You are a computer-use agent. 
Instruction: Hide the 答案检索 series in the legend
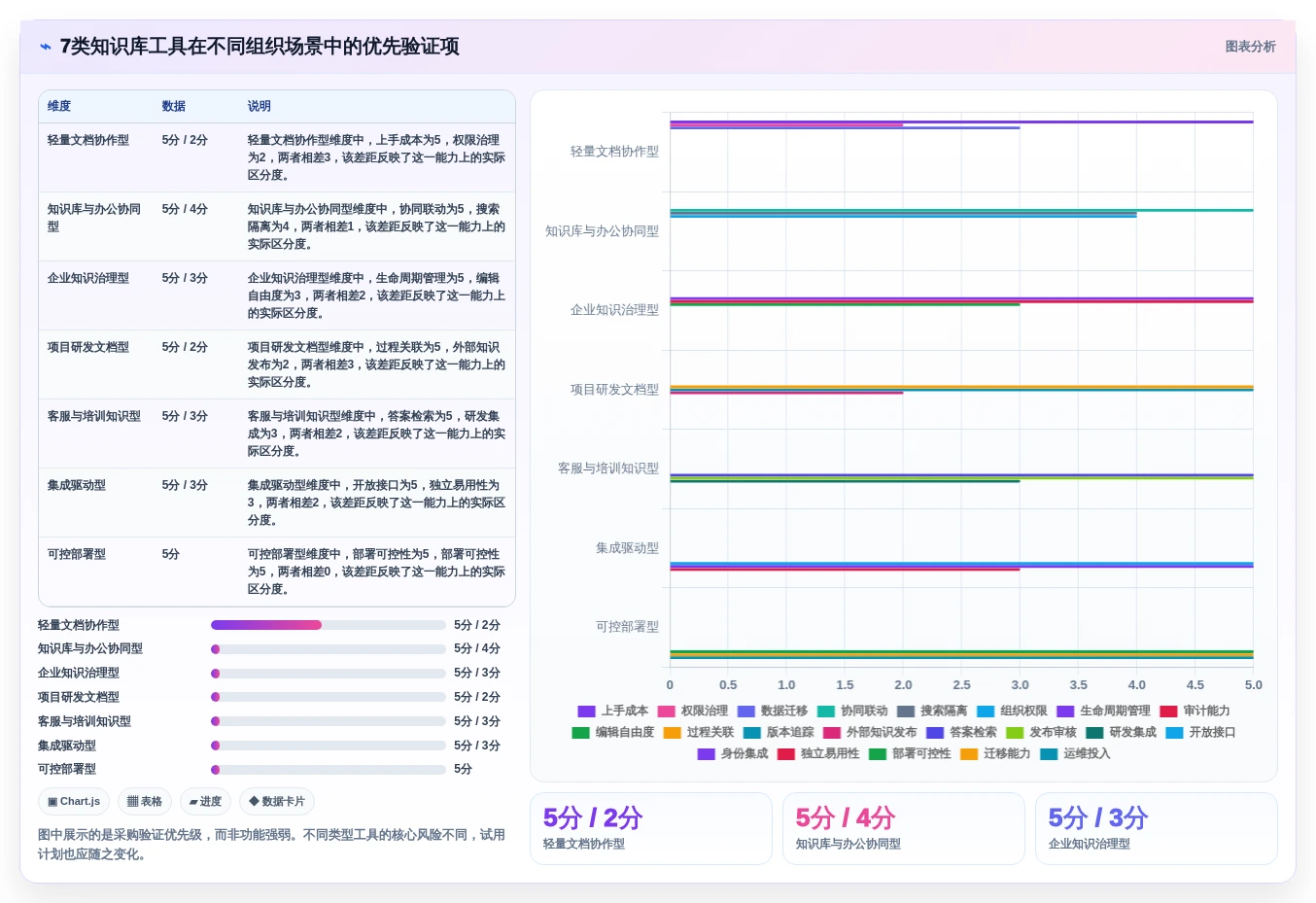pyautogui.click(x=961, y=733)
